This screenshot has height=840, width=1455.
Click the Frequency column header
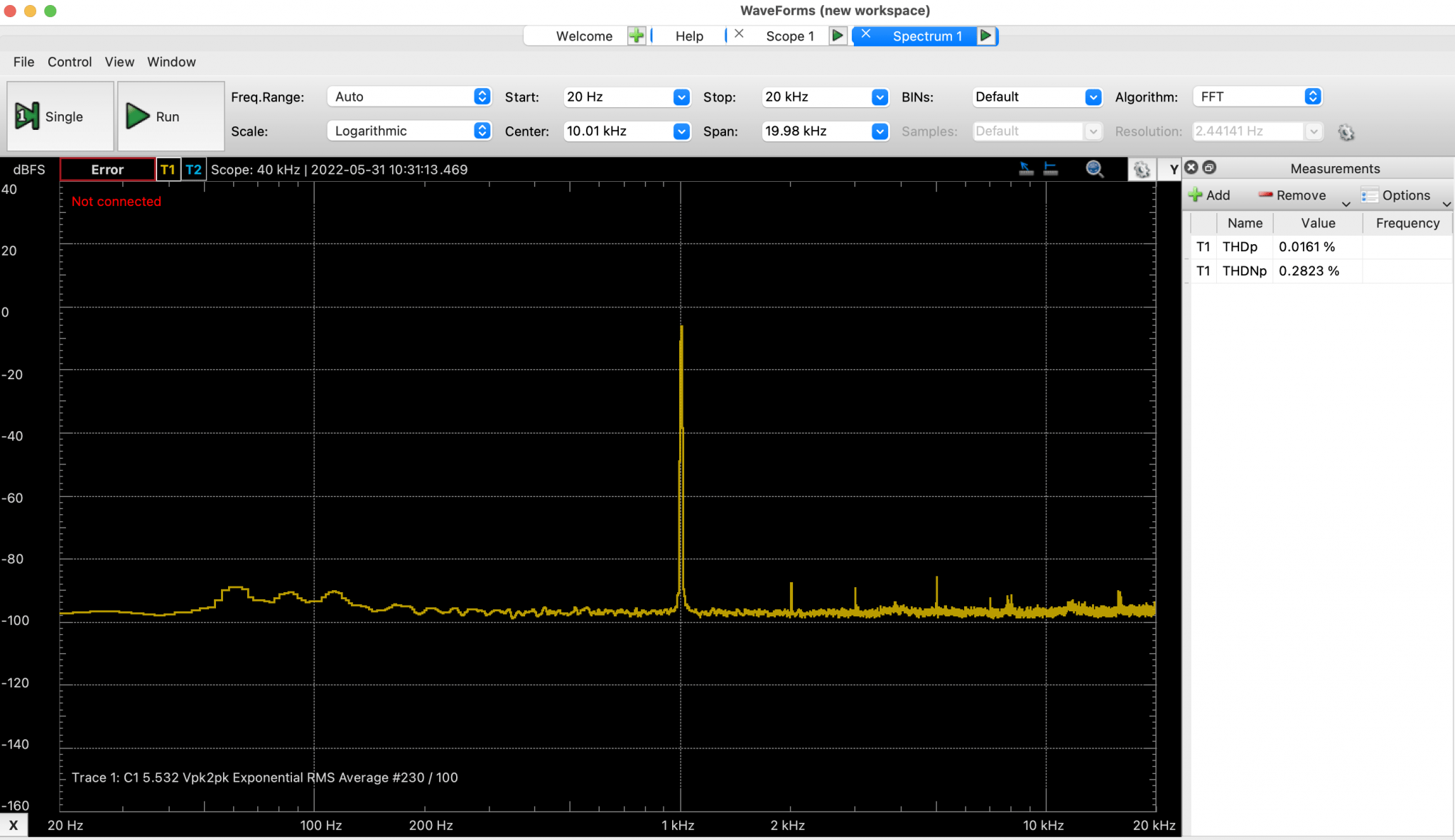pos(1407,223)
